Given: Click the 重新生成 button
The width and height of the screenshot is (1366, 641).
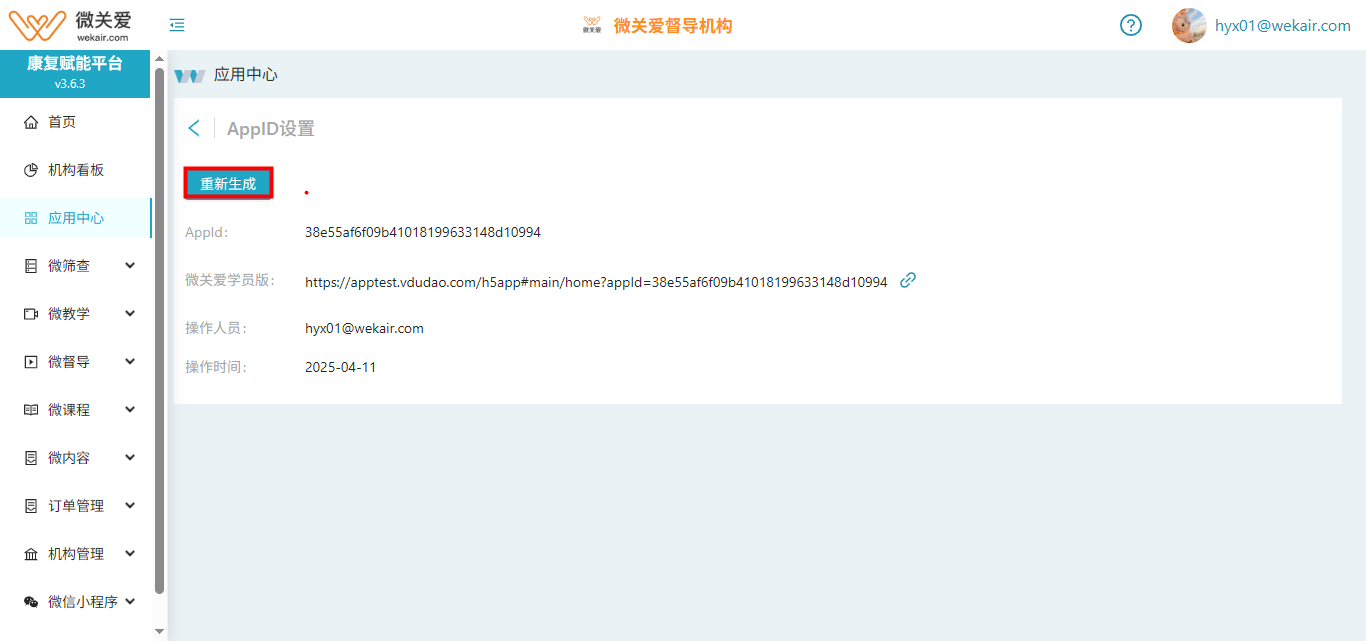Looking at the screenshot, I should [x=228, y=184].
